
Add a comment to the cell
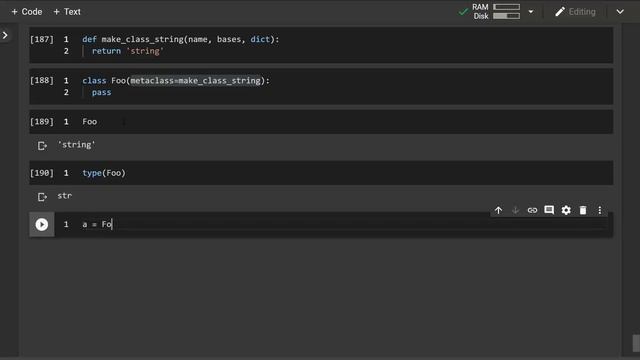(549, 210)
